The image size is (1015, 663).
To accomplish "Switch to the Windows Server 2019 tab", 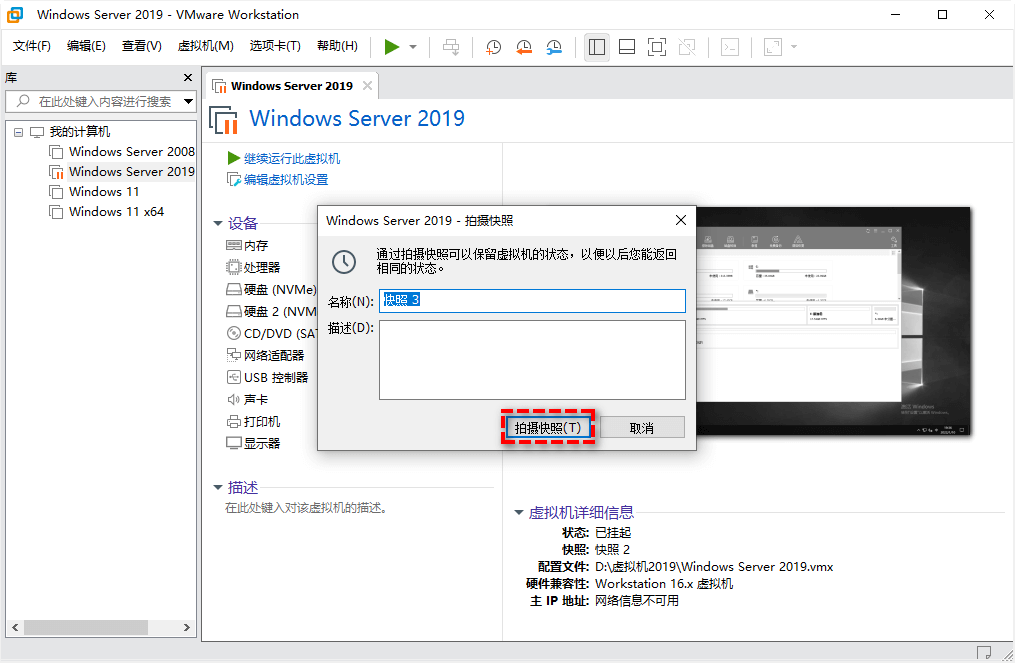I will (291, 86).
